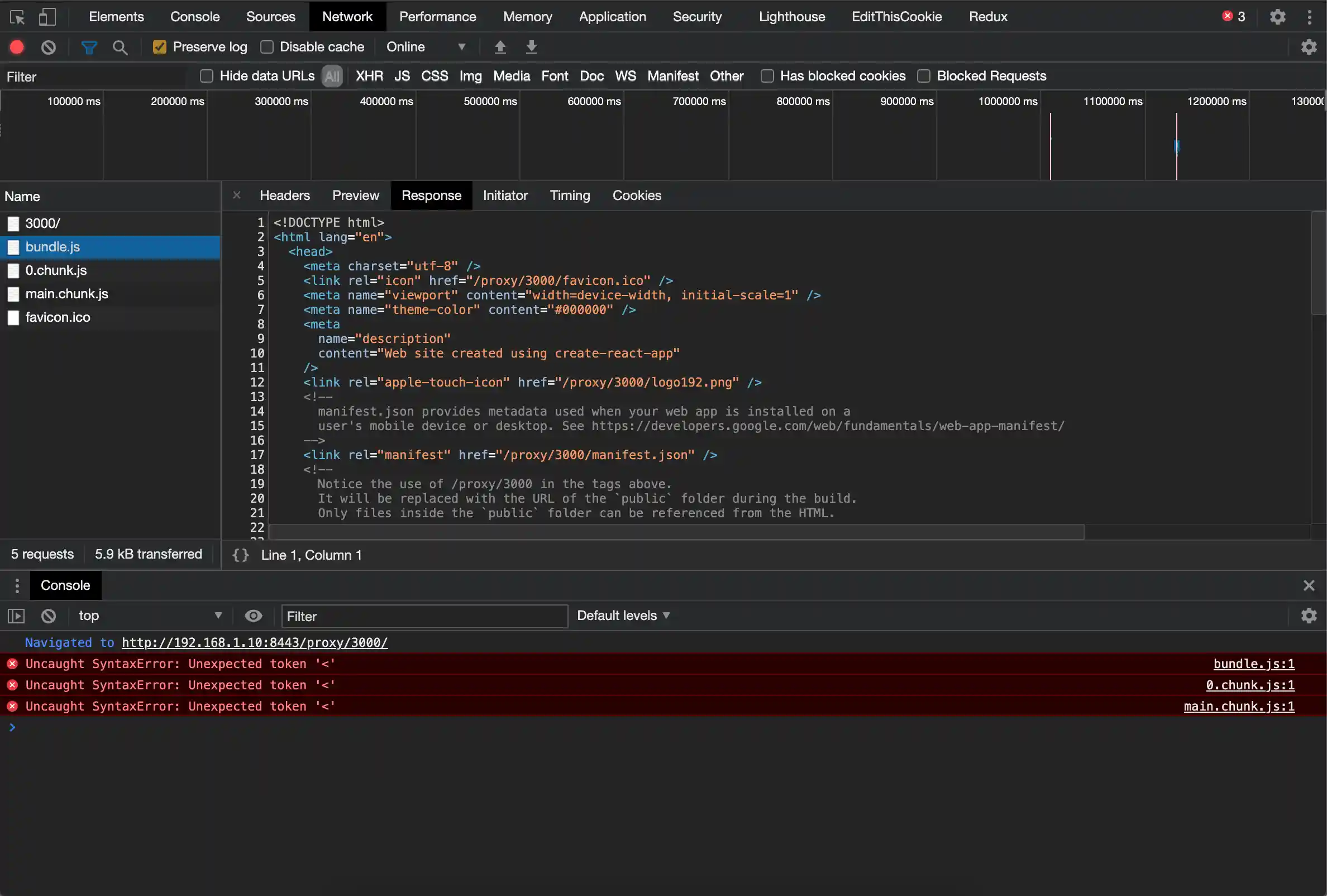This screenshot has height=896, width=1327.
Task: Open the Preview tab of the response
Action: (355, 196)
